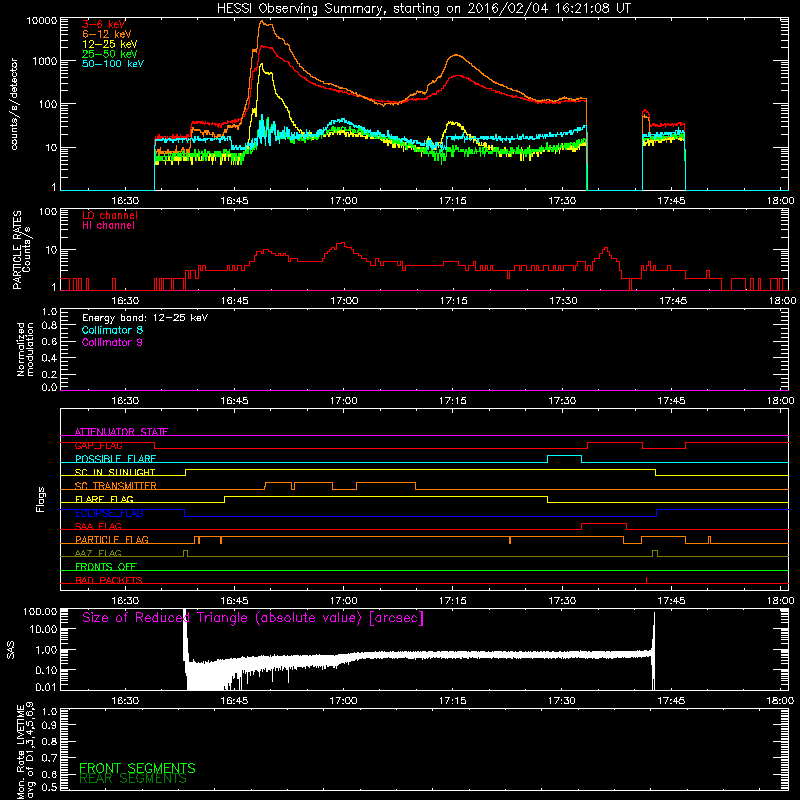Screen dimensions: 800x800
Task: Click the particle rate peak near 17:00
Action: (x=343, y=243)
